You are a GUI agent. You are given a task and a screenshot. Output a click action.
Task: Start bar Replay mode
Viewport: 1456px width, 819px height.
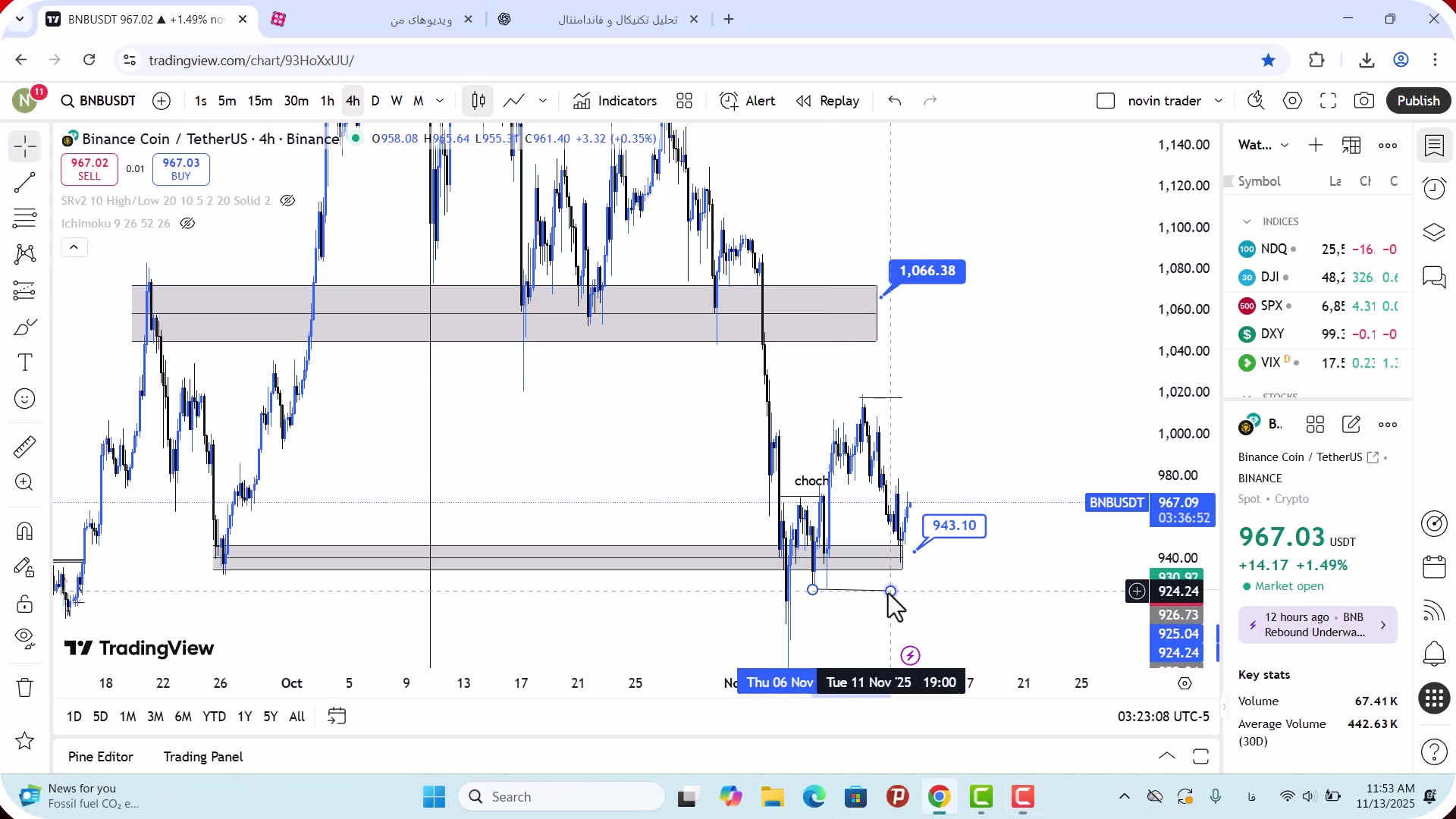pos(827,101)
